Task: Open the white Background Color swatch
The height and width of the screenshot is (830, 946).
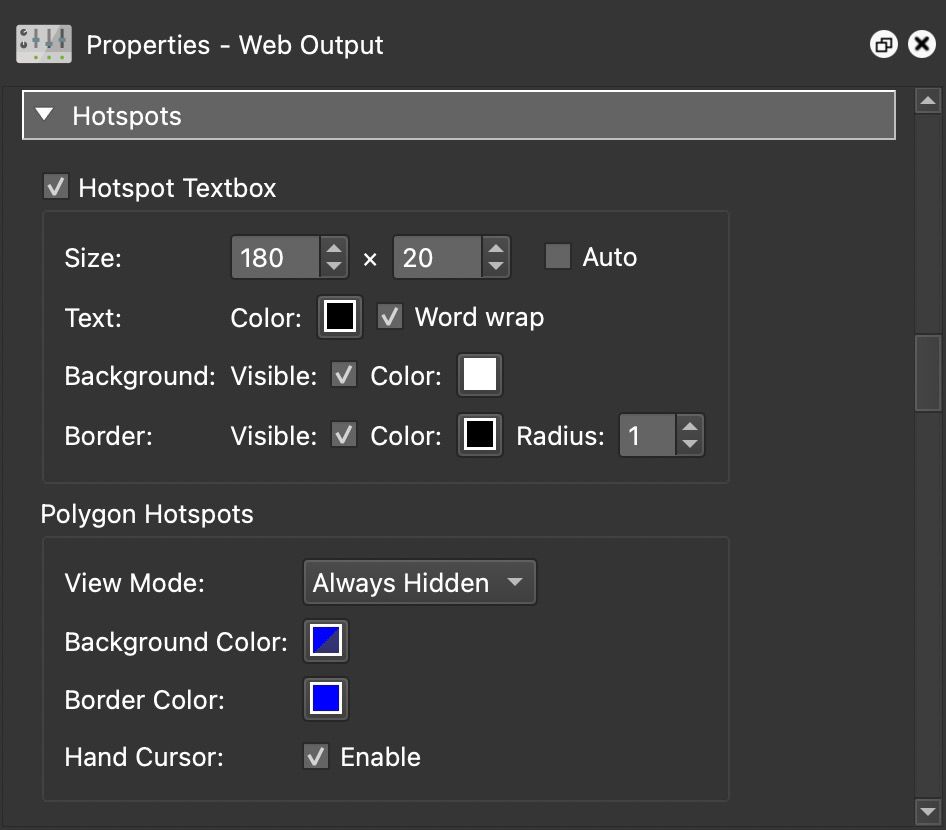Action: (x=479, y=375)
